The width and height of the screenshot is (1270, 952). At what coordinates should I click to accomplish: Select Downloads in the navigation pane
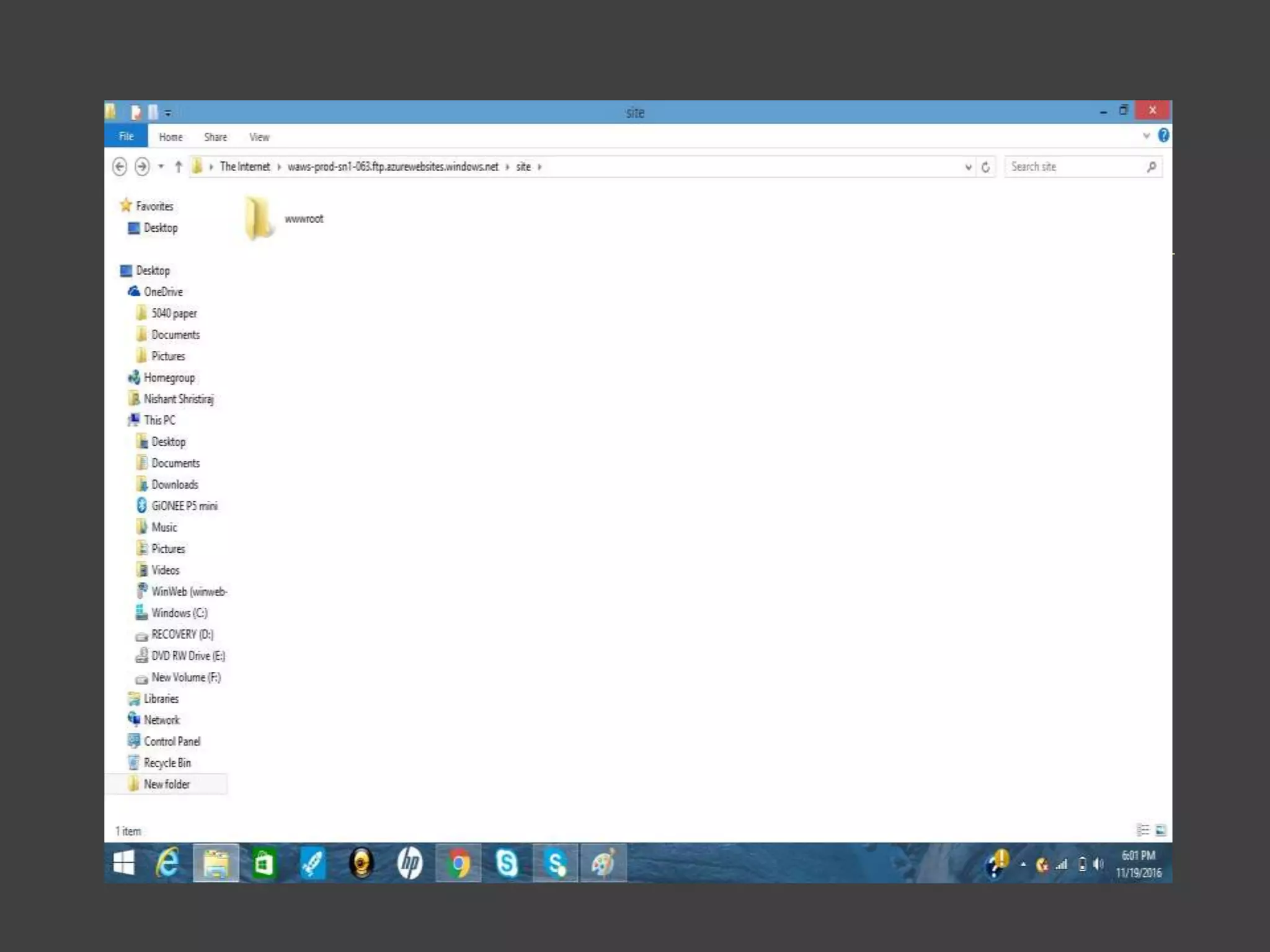pos(174,485)
